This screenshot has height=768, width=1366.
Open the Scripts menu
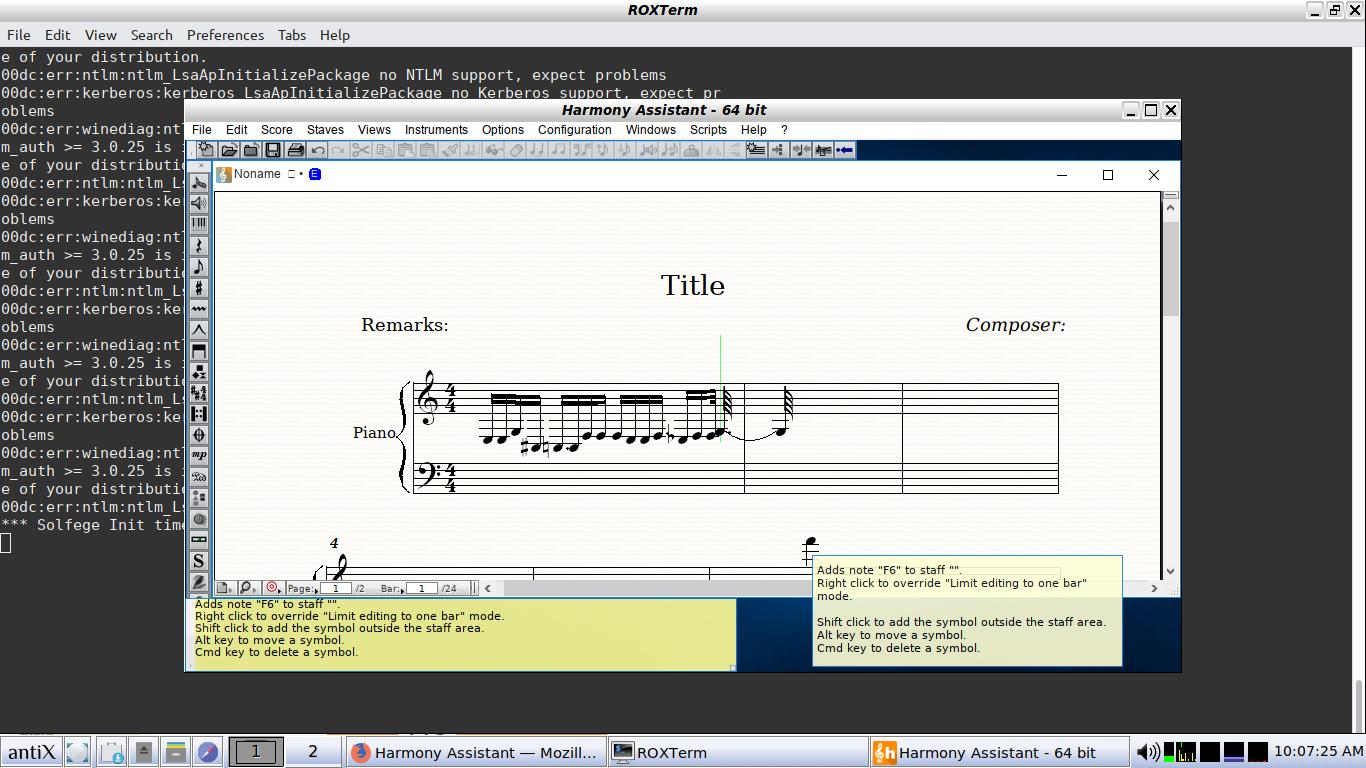tap(708, 130)
